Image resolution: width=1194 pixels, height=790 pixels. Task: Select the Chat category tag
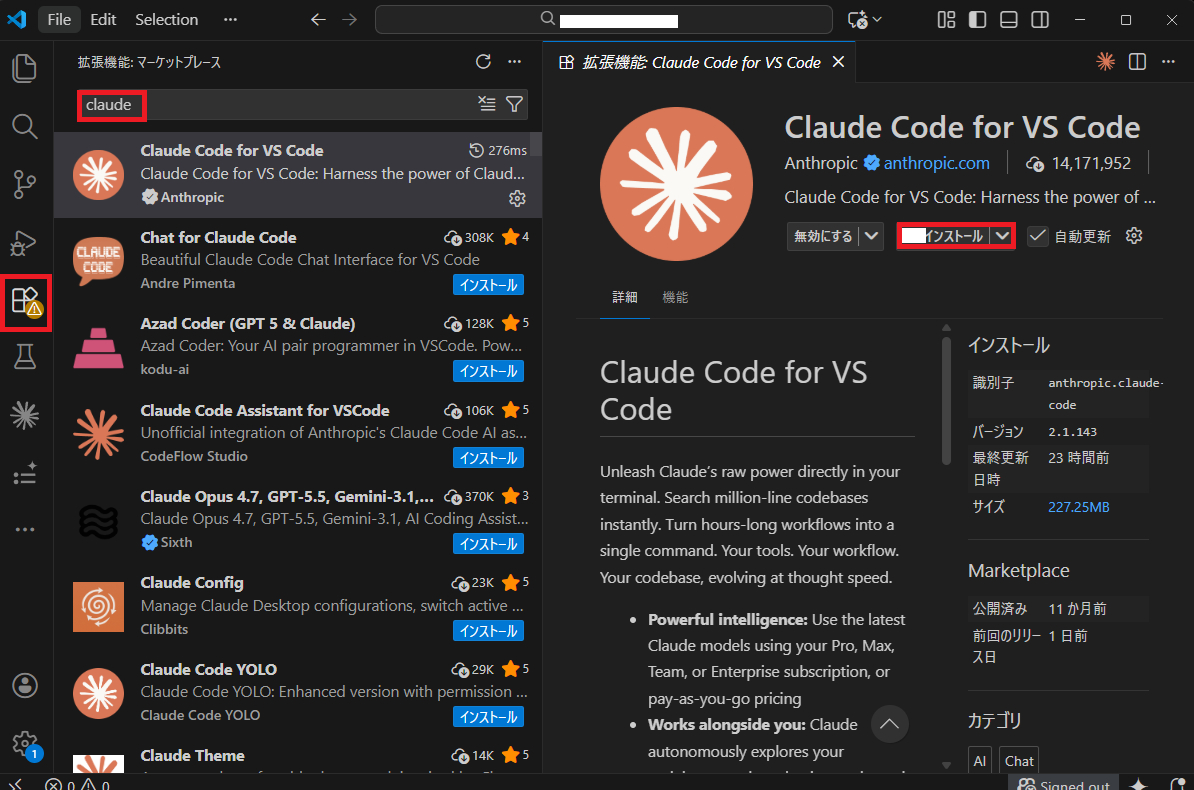point(1019,760)
